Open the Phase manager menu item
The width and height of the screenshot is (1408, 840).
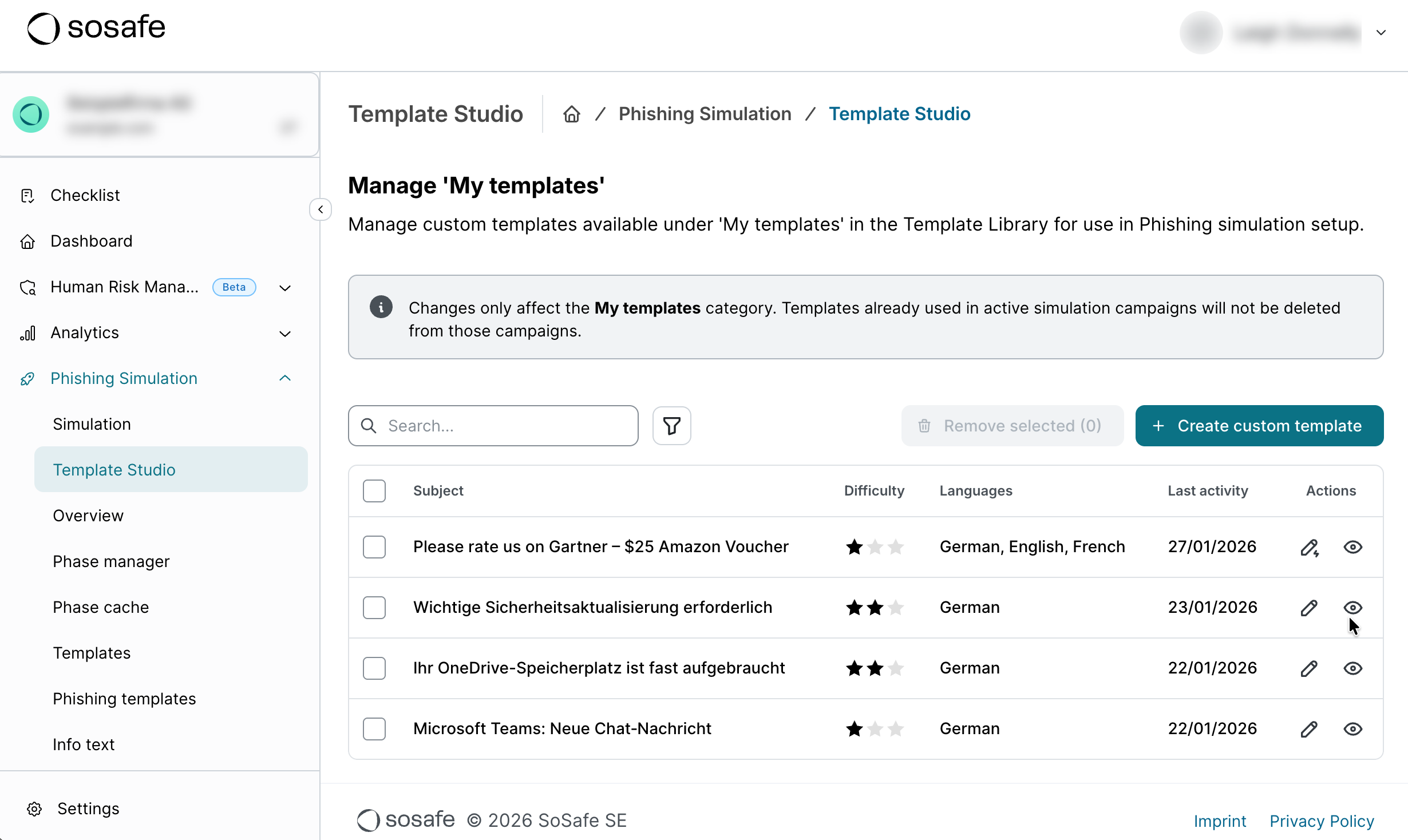coord(111,561)
